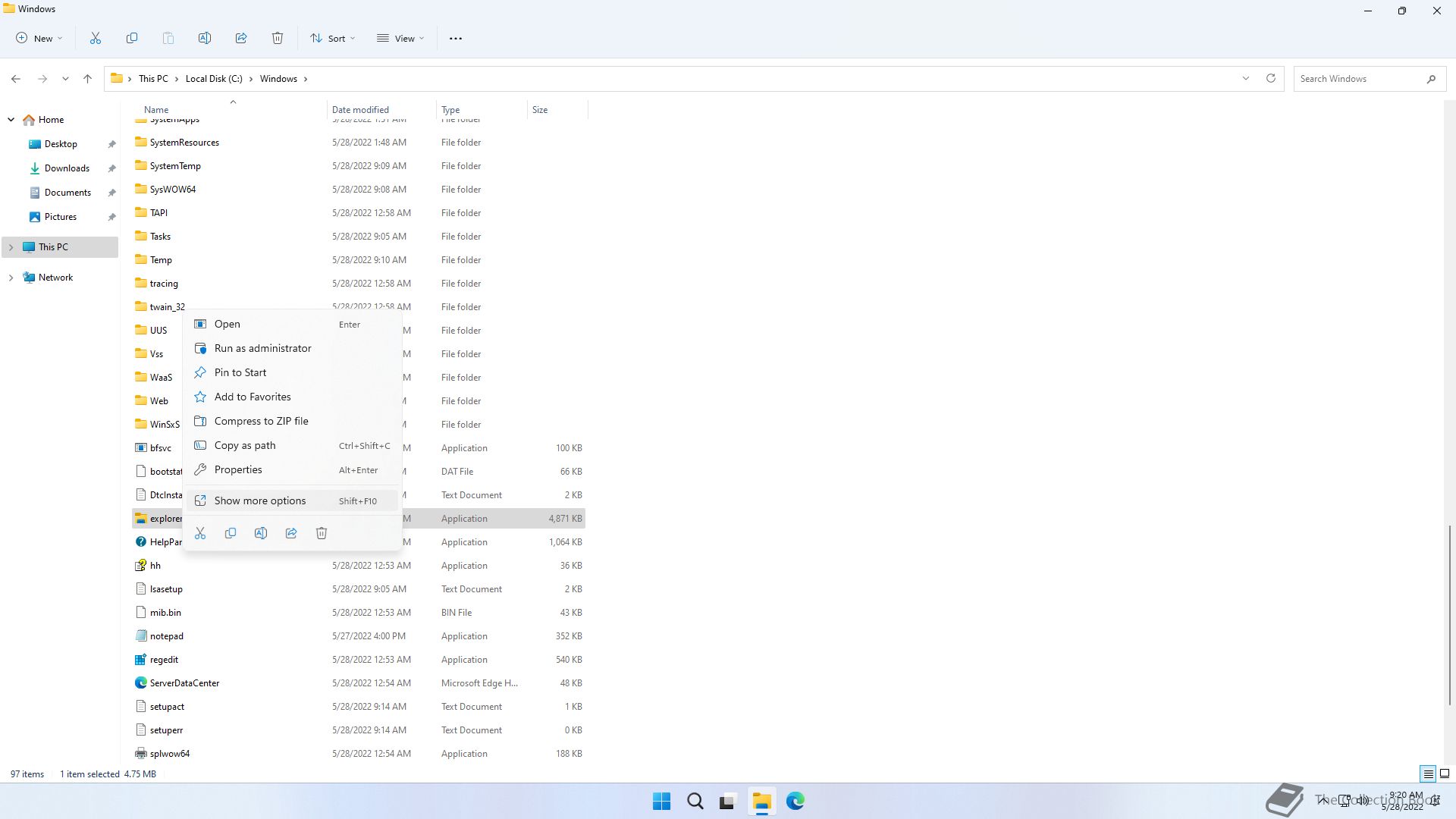Expand the Network tree node

11,278
